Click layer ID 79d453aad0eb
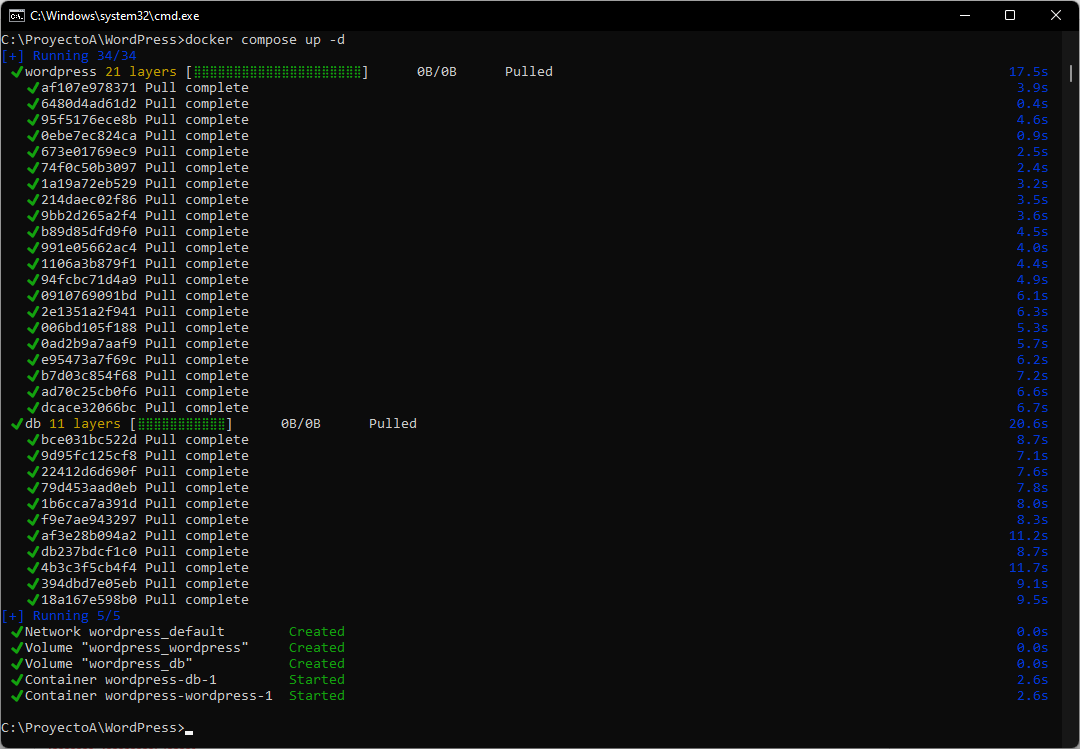Screen dimensions: 1080x749 [89, 488]
